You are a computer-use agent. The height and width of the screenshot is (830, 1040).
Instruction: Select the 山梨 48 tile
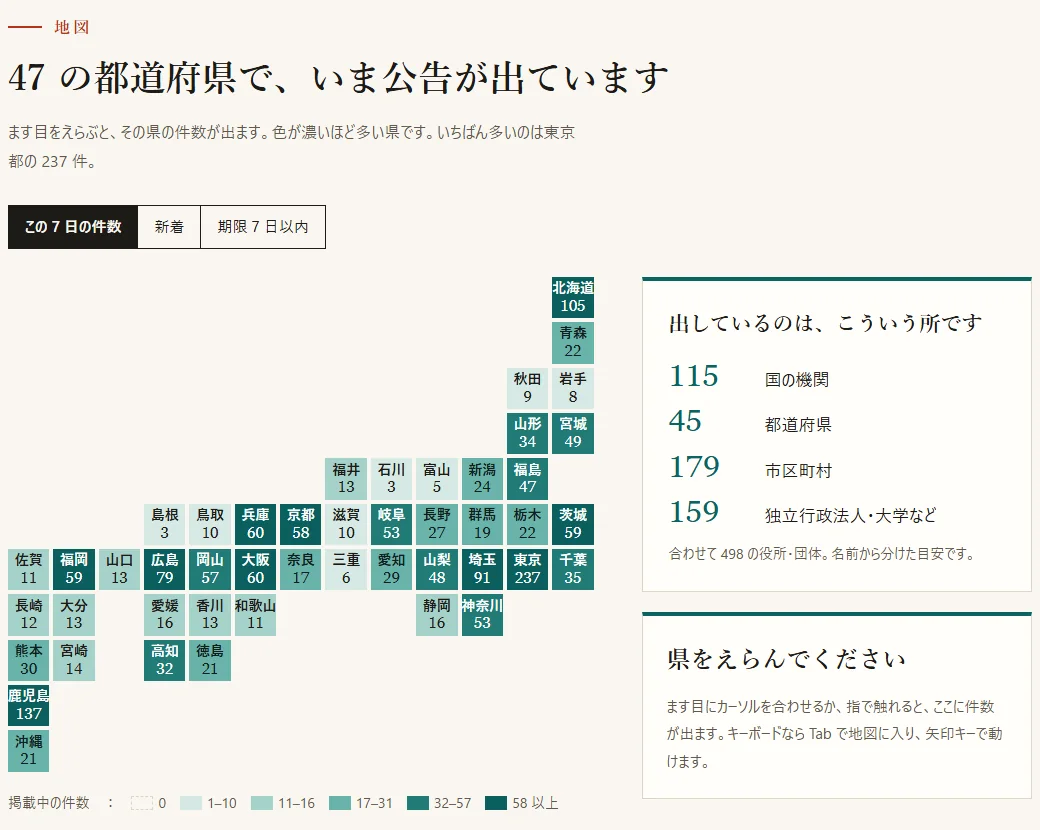436,569
